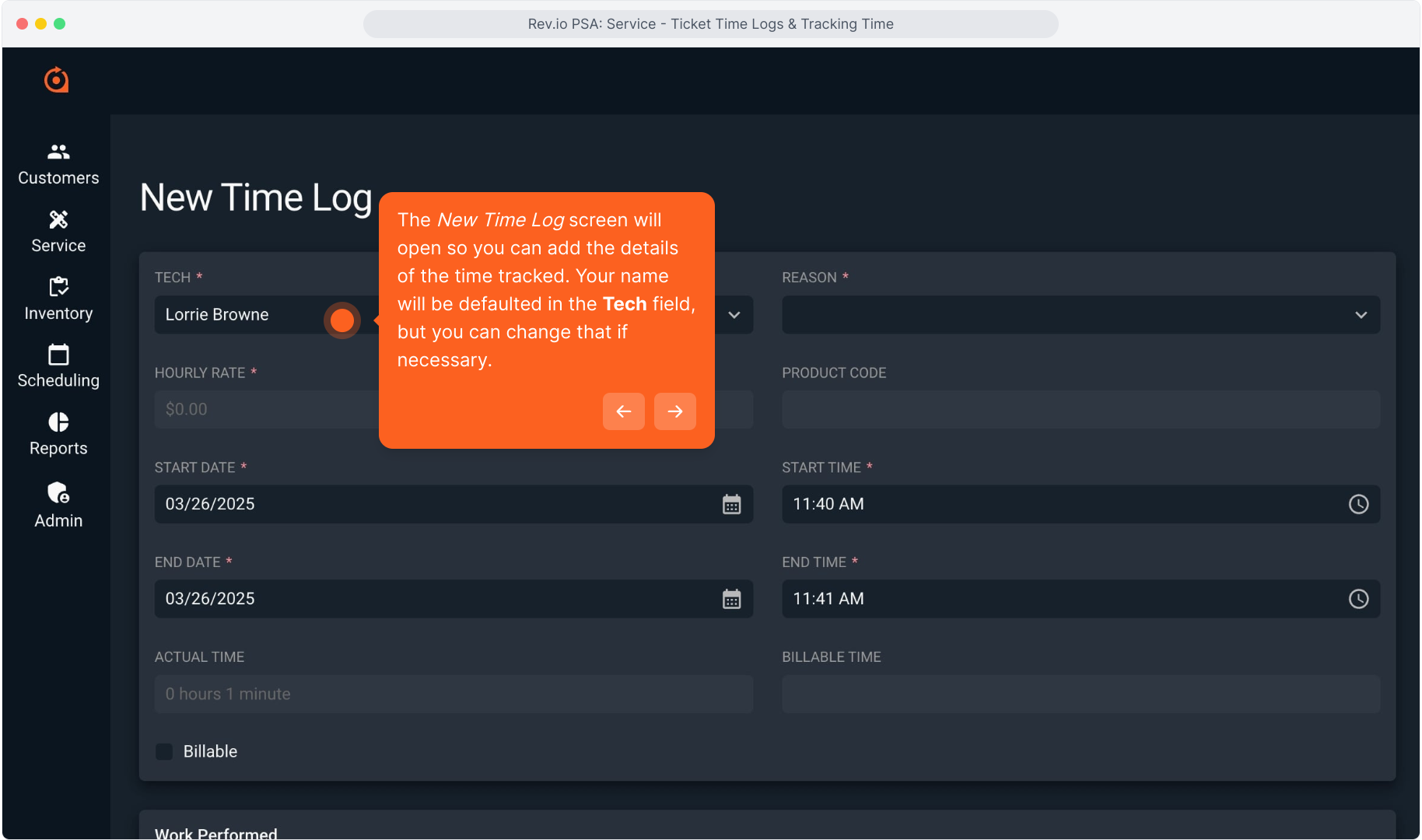Open Scheduling calendar in sidebar
The height and width of the screenshot is (840, 1422).
tap(58, 366)
